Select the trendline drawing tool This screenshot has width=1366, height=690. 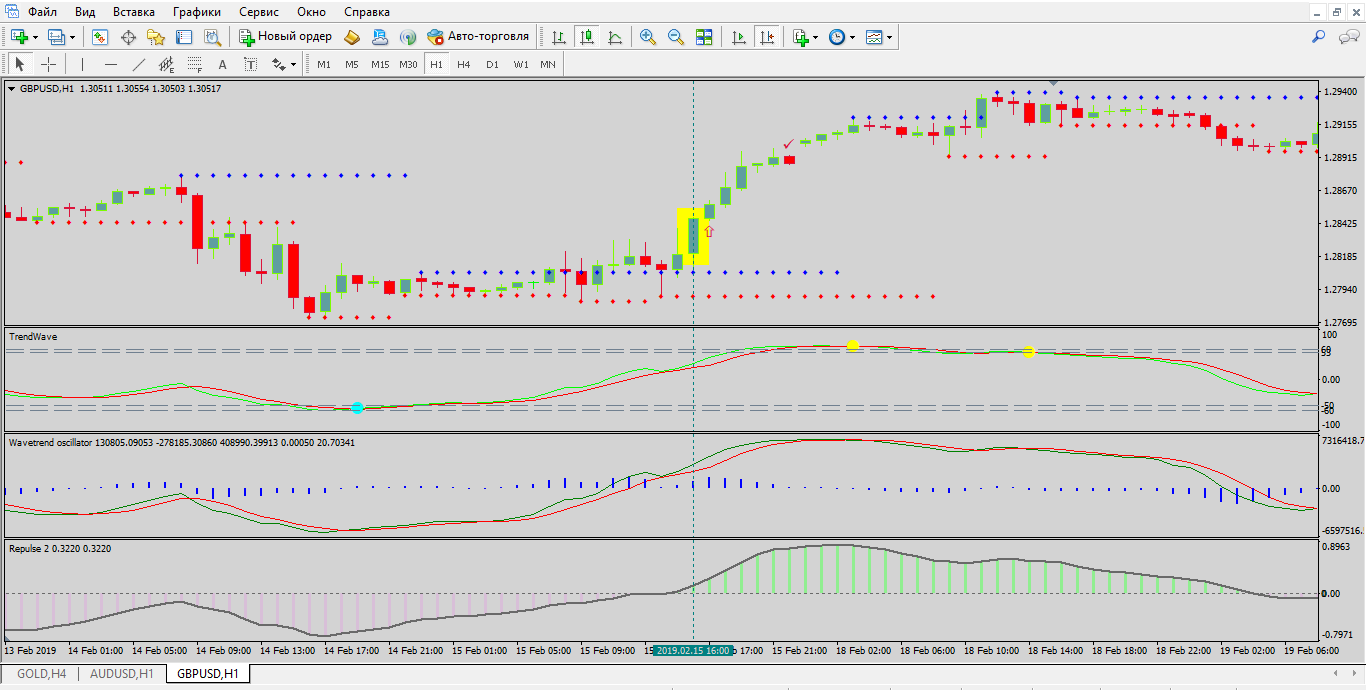pyautogui.click(x=139, y=64)
